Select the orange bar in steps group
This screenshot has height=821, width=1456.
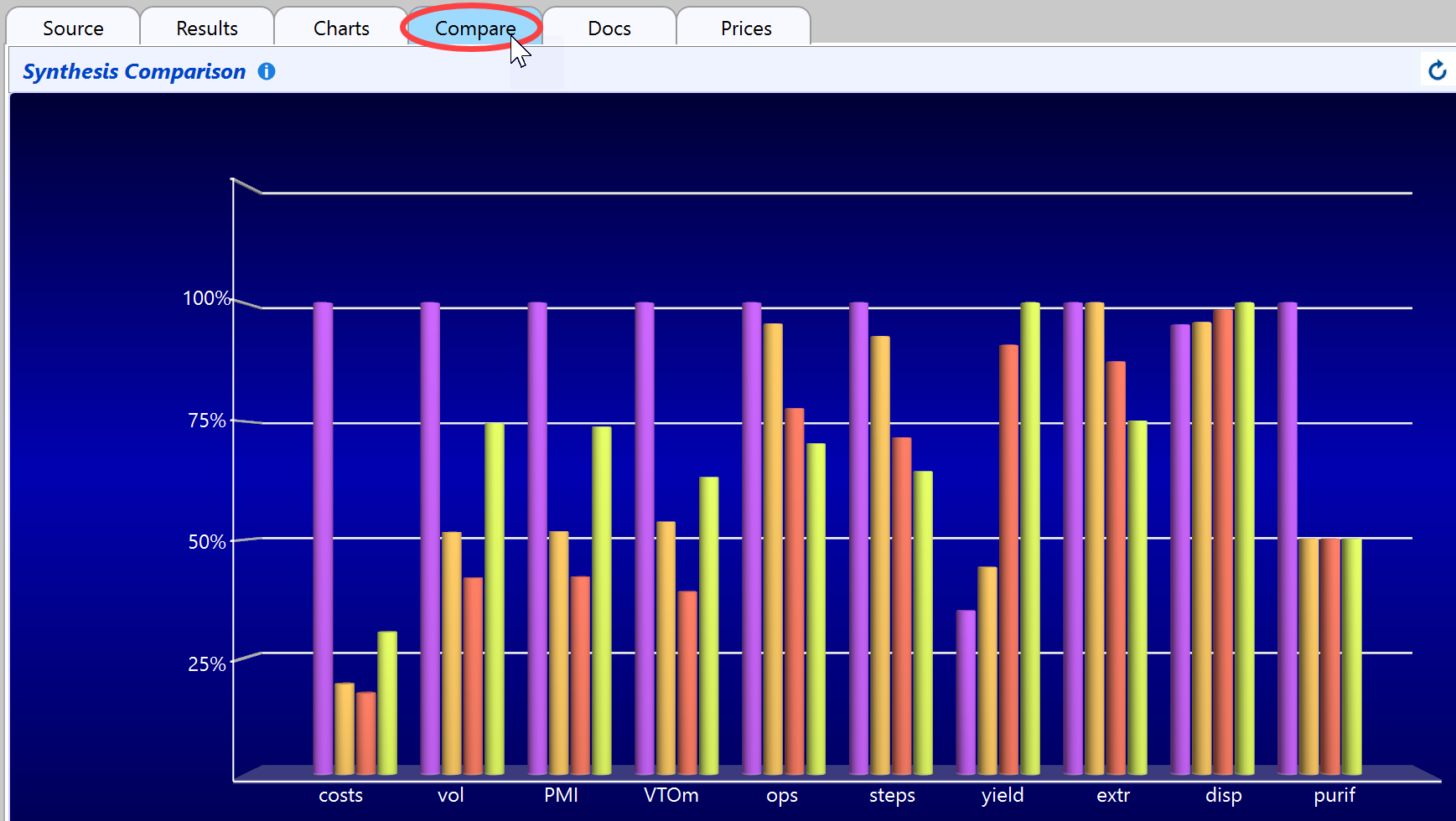click(880, 555)
